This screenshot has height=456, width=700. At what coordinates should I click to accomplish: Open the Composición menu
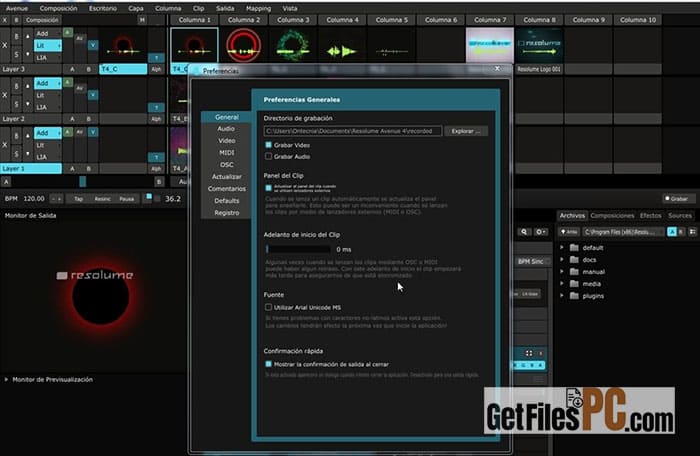(58, 8)
